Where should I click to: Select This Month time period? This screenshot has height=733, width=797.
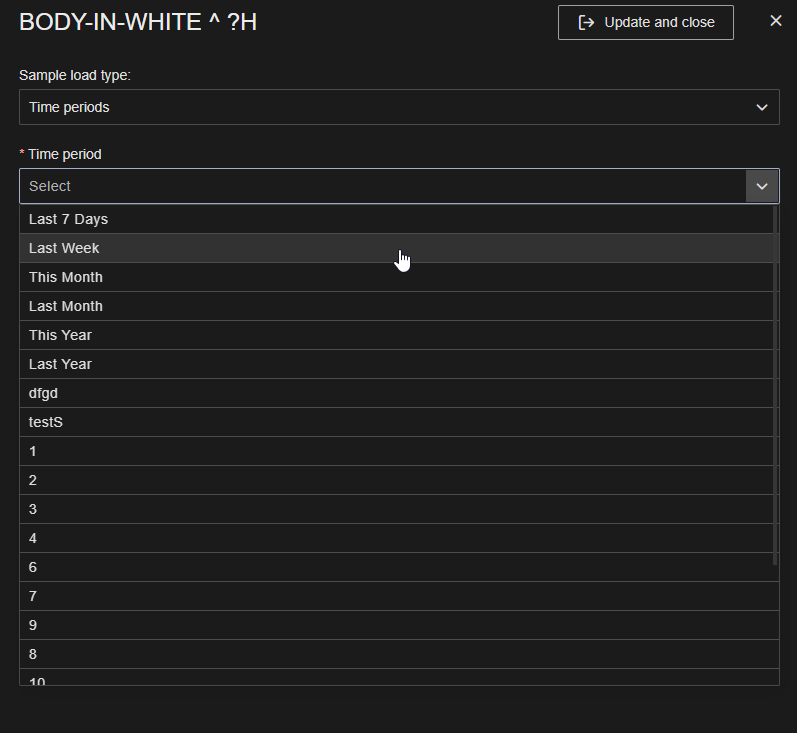66,277
